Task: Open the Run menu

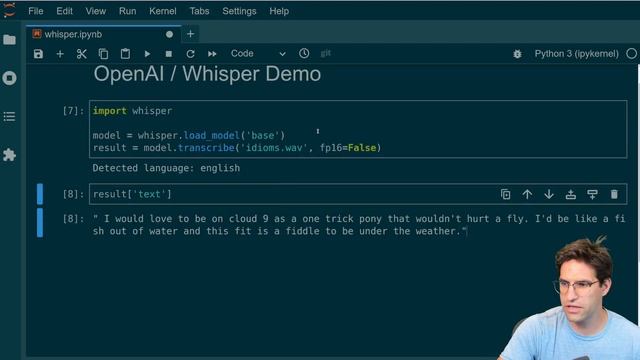Action: 128,11
